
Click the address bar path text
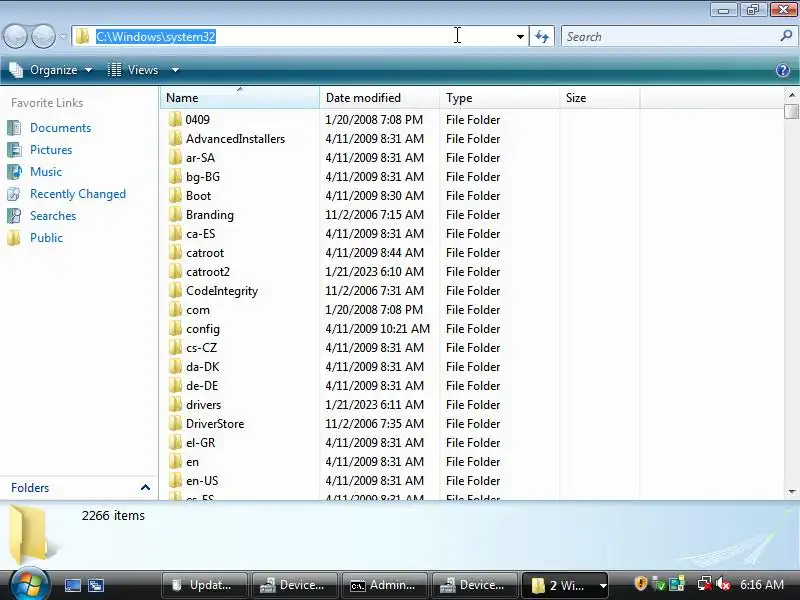156,37
